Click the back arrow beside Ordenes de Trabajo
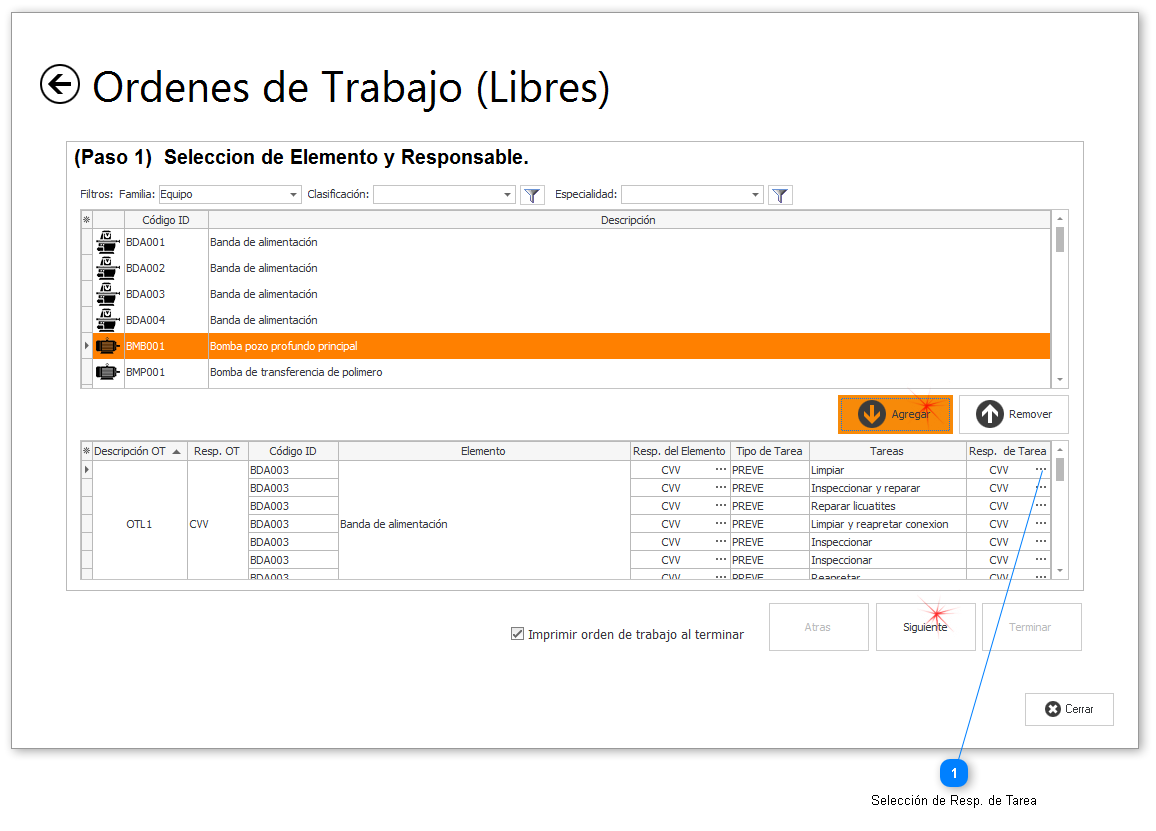 click(60, 85)
